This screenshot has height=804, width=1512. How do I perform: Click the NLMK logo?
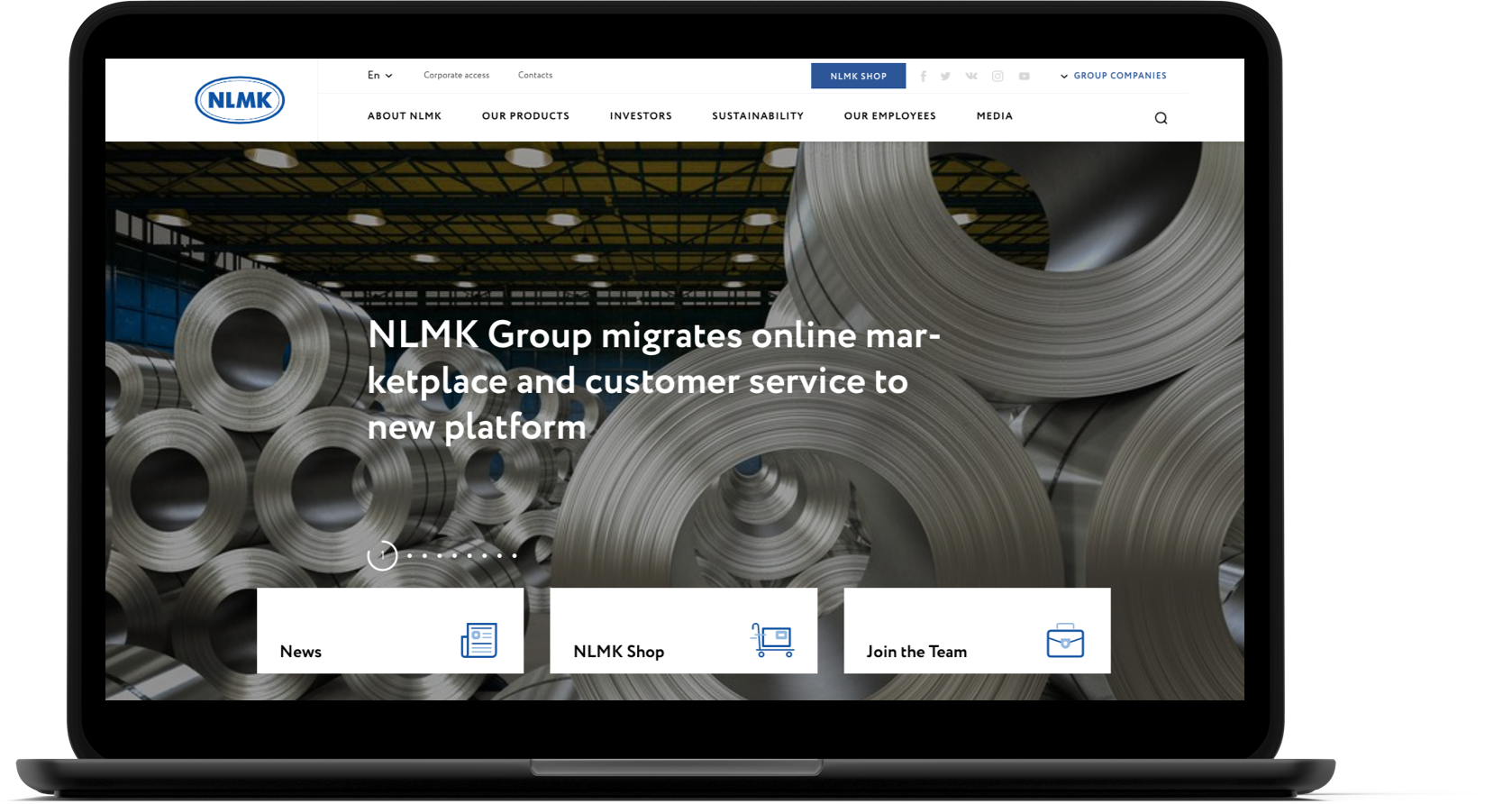[x=240, y=100]
